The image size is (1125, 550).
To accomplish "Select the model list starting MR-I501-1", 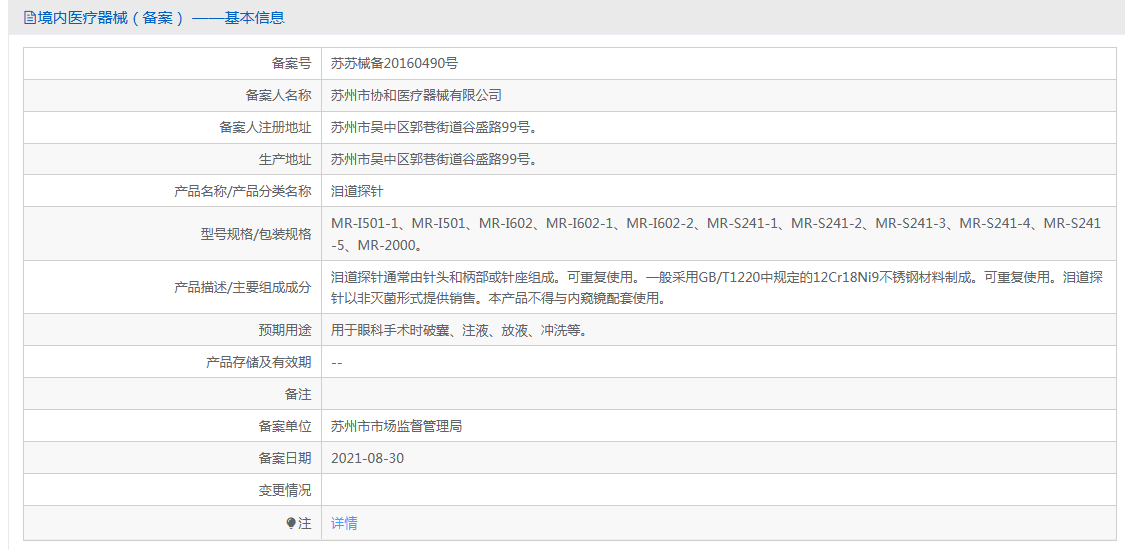I will pyautogui.click(x=715, y=234).
